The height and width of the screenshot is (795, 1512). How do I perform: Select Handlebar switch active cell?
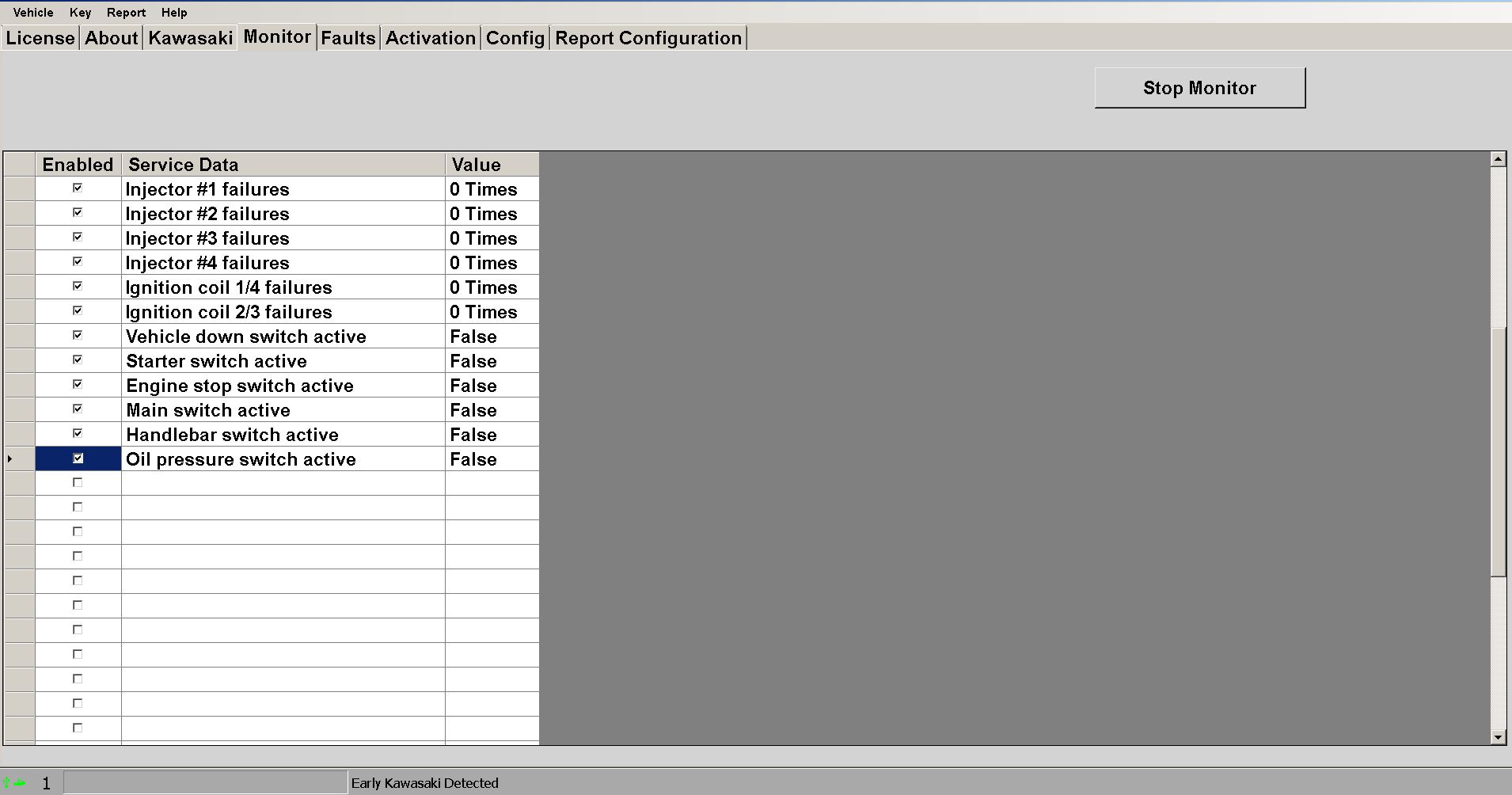tap(283, 434)
